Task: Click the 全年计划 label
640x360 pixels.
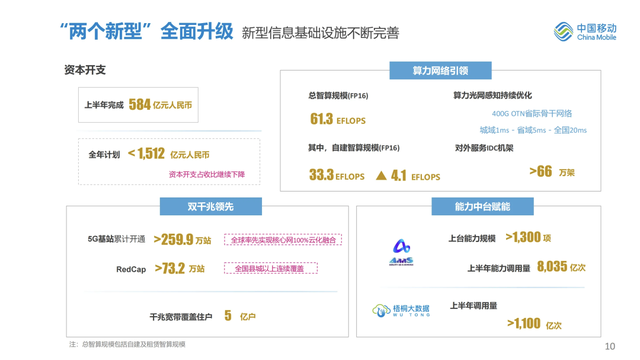Action: (104, 155)
